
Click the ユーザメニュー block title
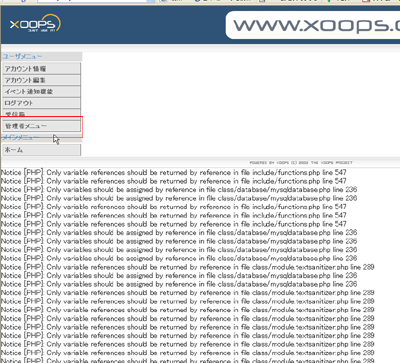coord(22,56)
